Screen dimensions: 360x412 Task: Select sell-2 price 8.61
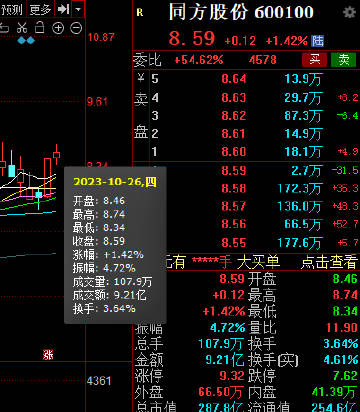(234, 134)
